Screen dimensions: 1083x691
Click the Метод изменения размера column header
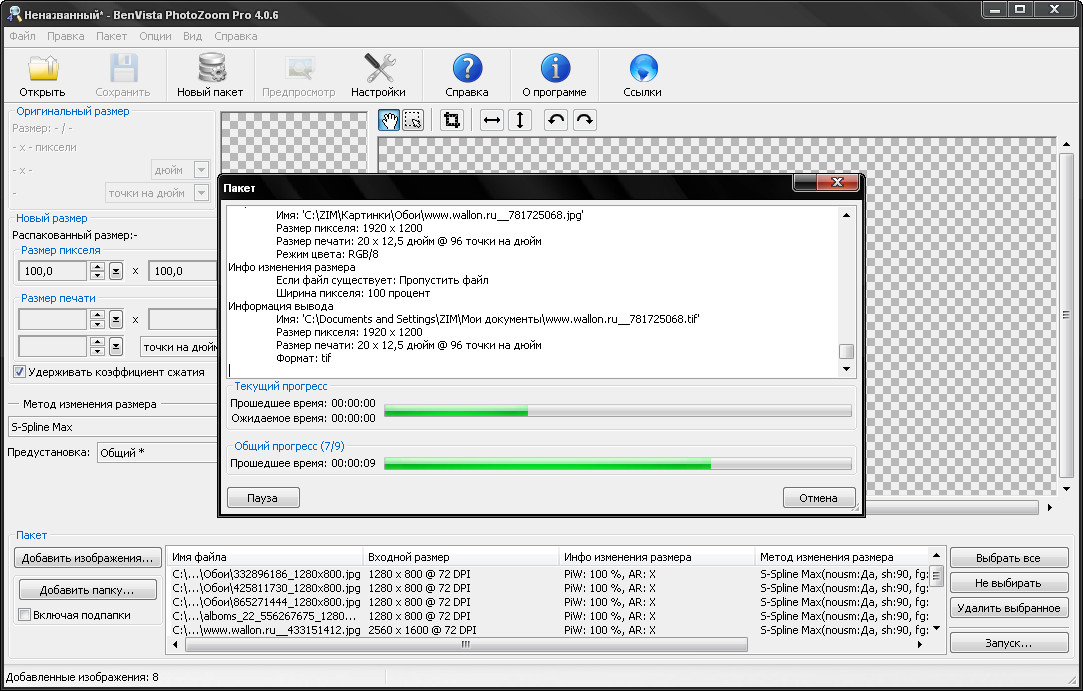pyautogui.click(x=843, y=557)
